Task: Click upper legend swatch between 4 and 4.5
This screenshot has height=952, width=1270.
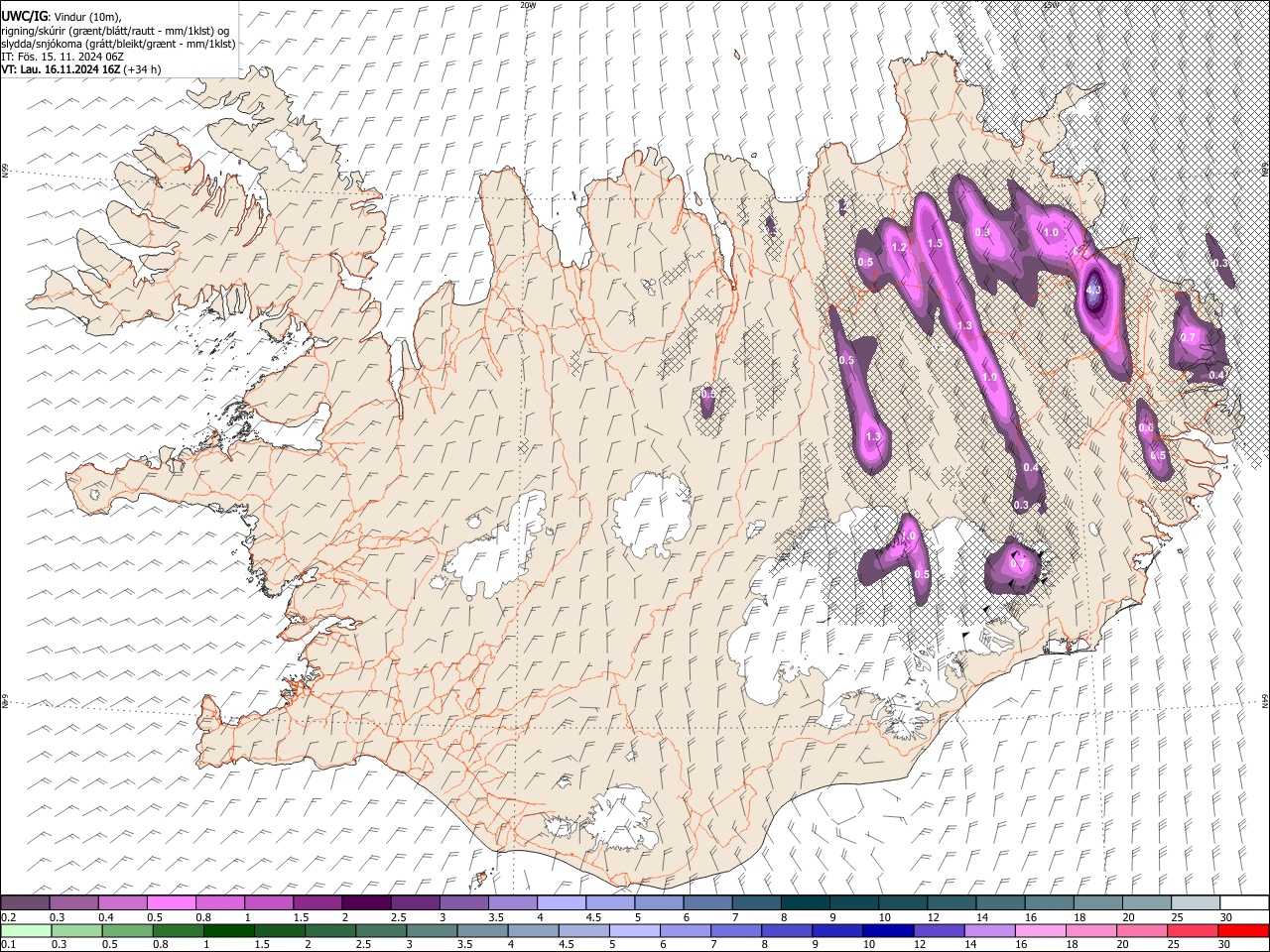Action: 561,903
